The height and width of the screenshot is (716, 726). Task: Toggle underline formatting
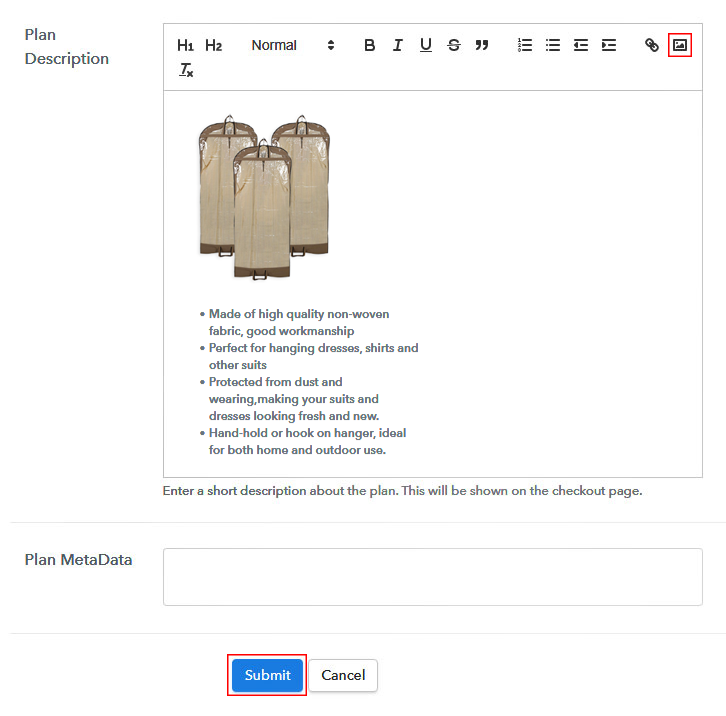[426, 45]
